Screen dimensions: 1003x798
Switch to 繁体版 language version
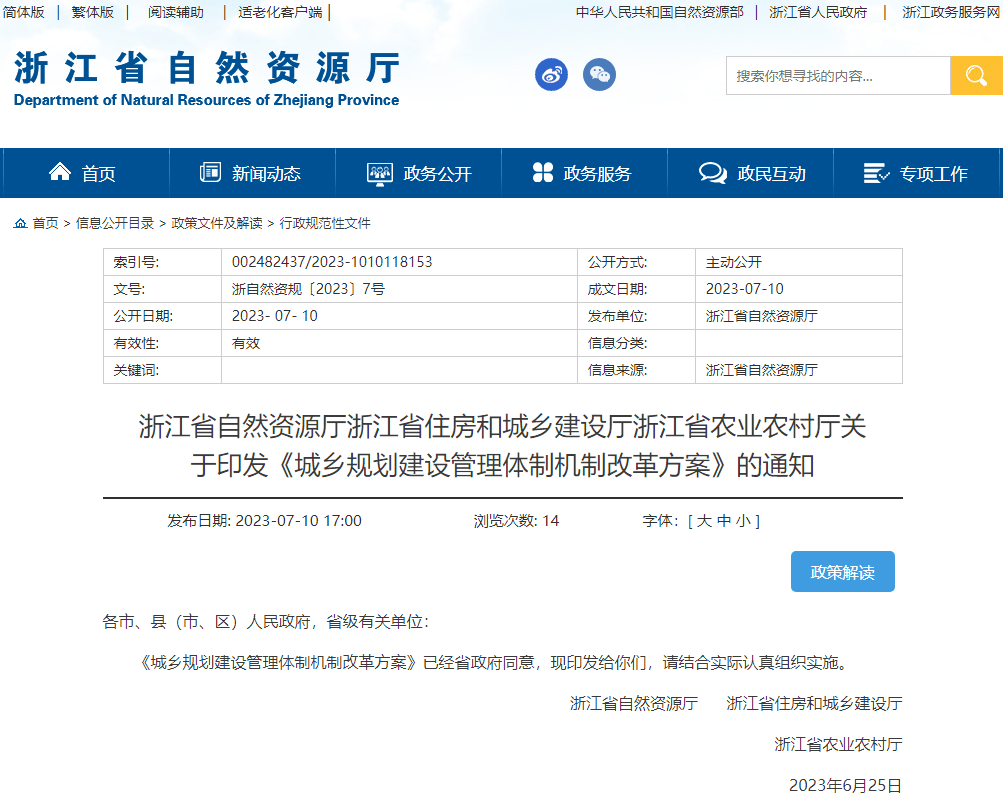[x=92, y=12]
